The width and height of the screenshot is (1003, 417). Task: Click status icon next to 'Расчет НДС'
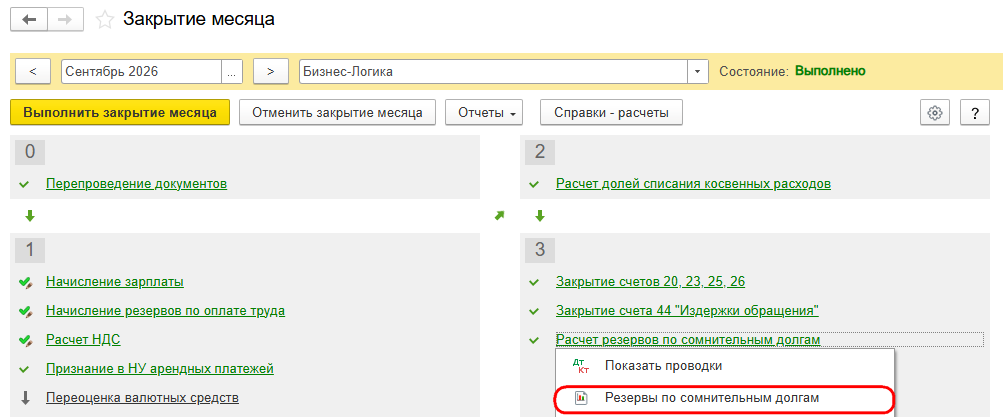(25, 340)
